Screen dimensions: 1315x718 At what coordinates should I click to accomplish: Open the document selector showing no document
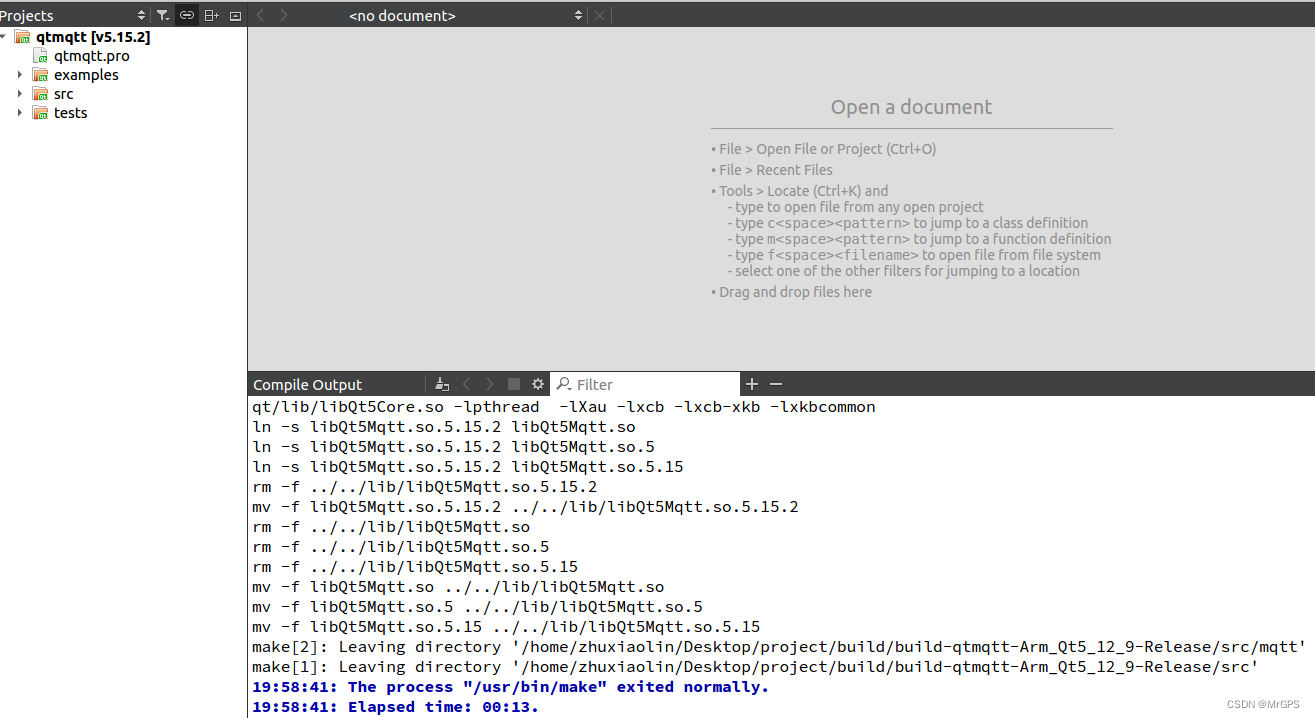pos(402,15)
